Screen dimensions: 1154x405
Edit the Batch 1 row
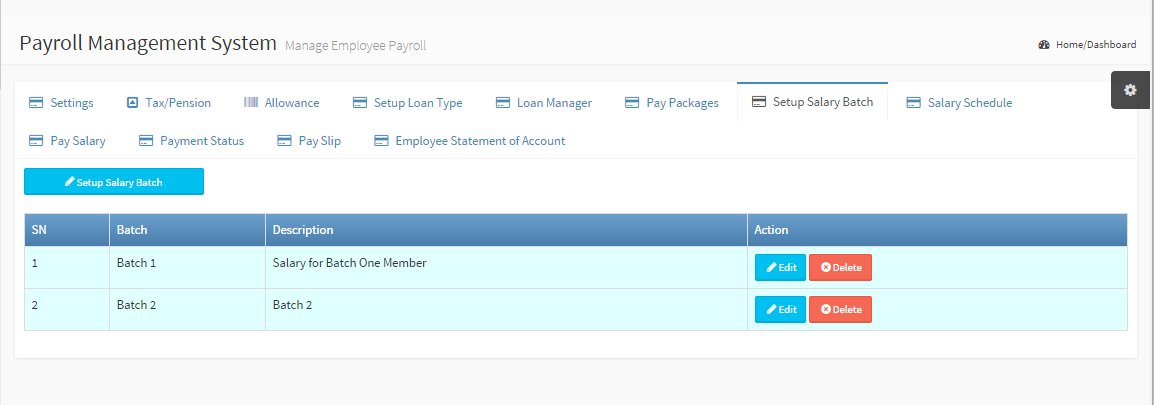pyautogui.click(x=780, y=268)
